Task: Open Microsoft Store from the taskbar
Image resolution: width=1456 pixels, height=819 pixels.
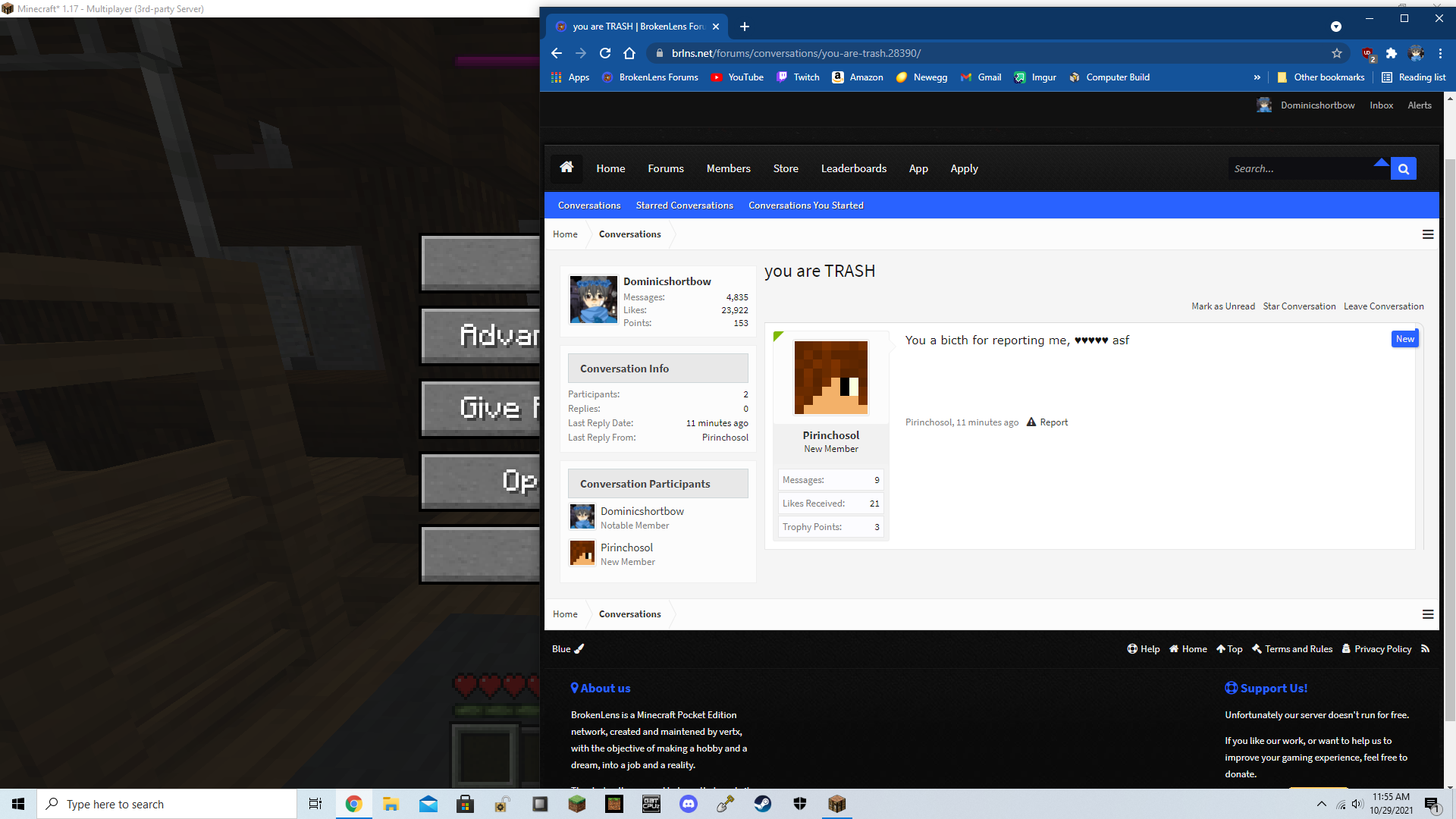Action: pos(466,804)
